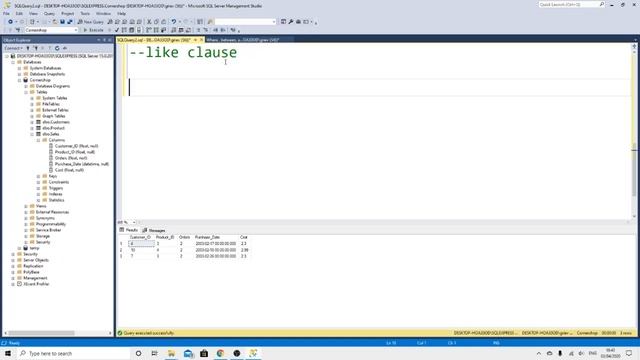Select the Triggers folder

pyautogui.click(x=56, y=188)
